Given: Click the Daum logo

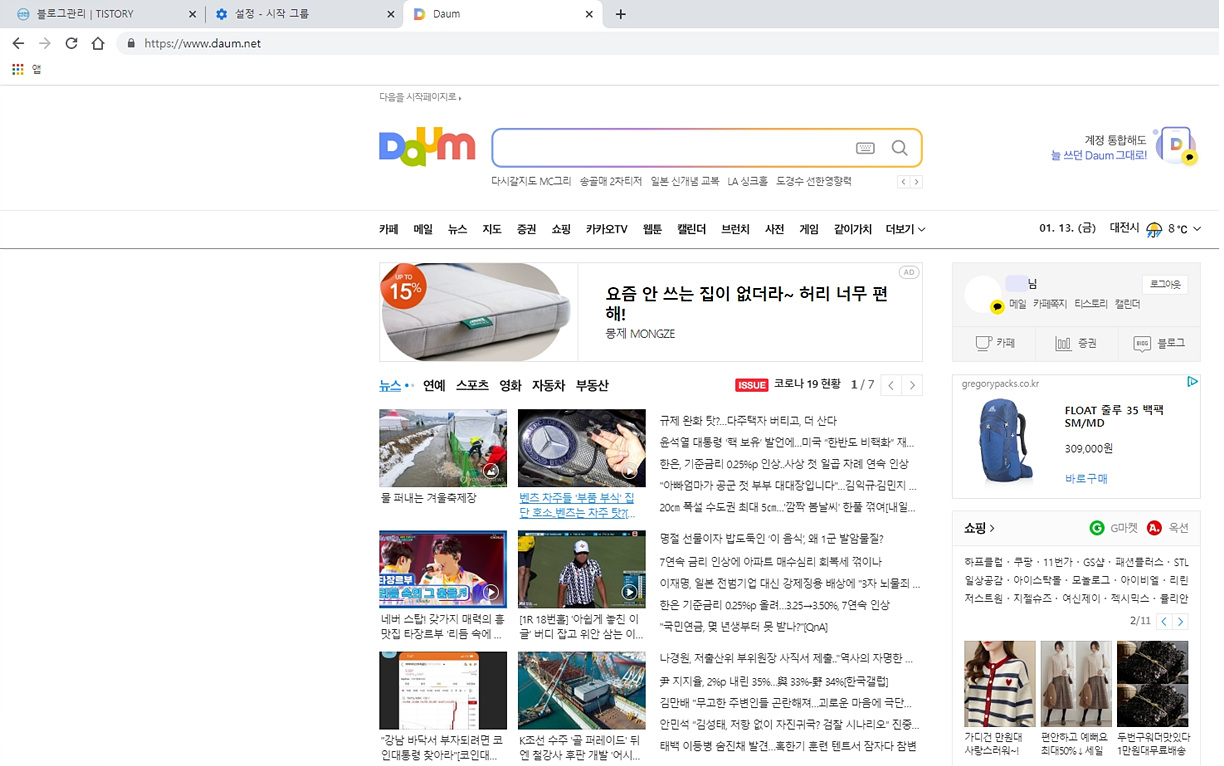Looking at the screenshot, I should point(427,147).
